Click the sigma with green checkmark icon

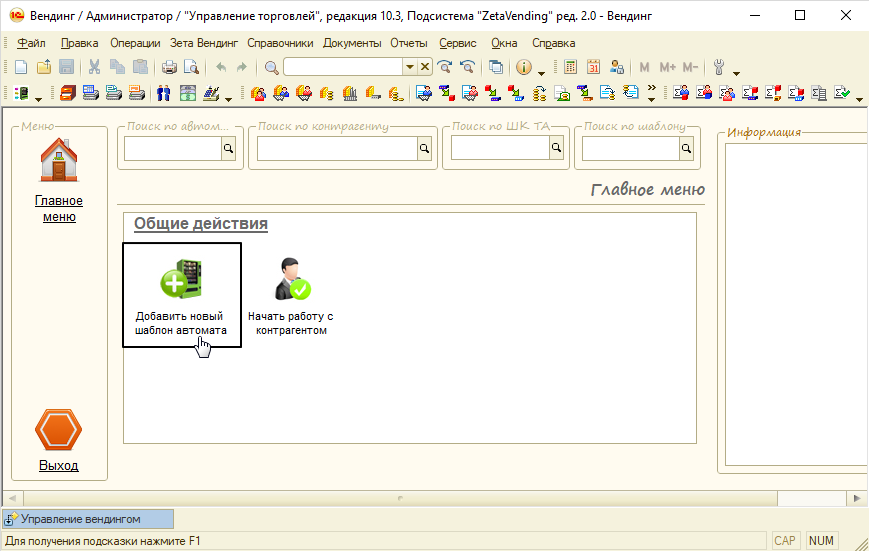tap(842, 93)
